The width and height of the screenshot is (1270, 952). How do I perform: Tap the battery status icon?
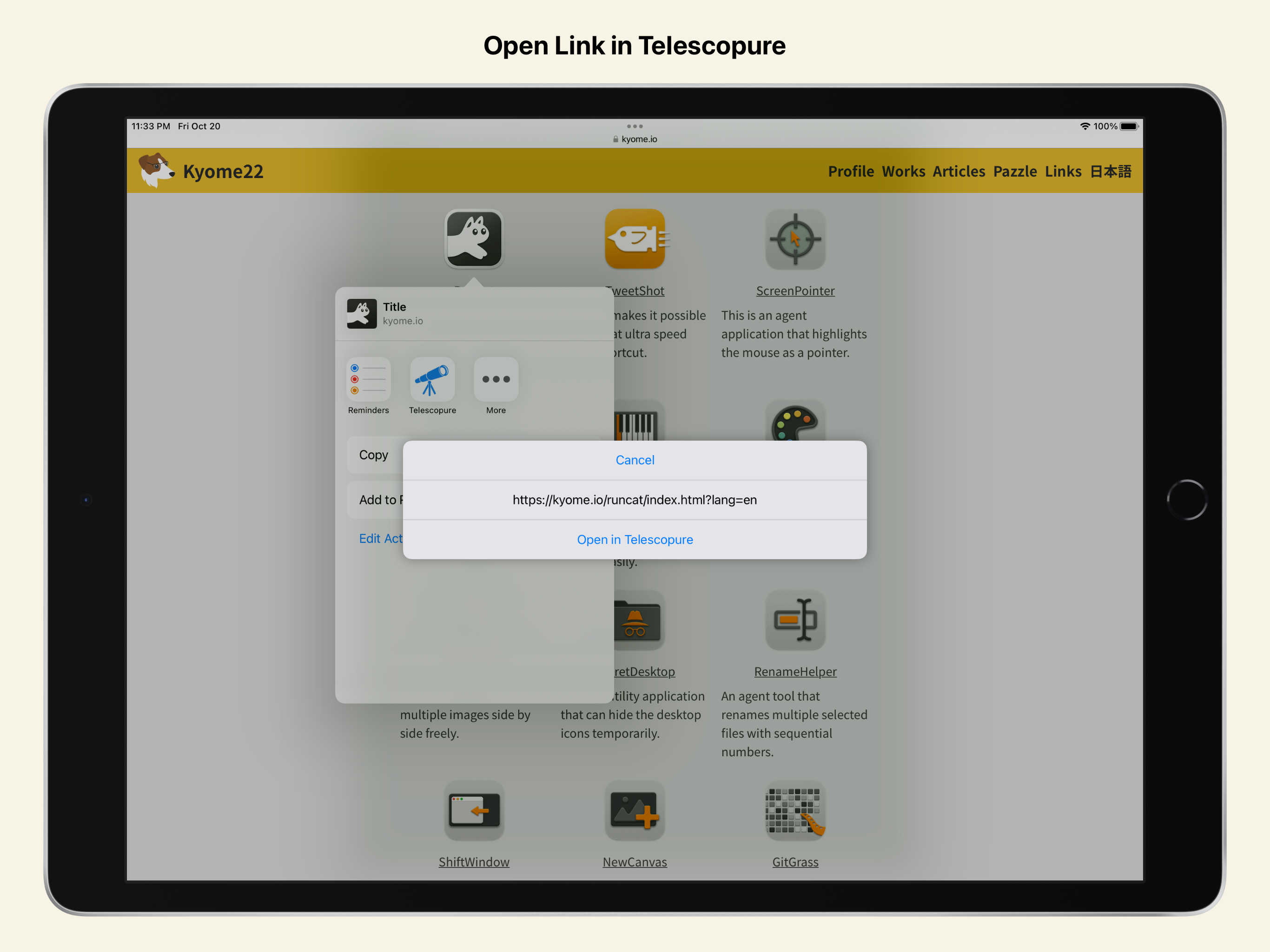[1129, 126]
